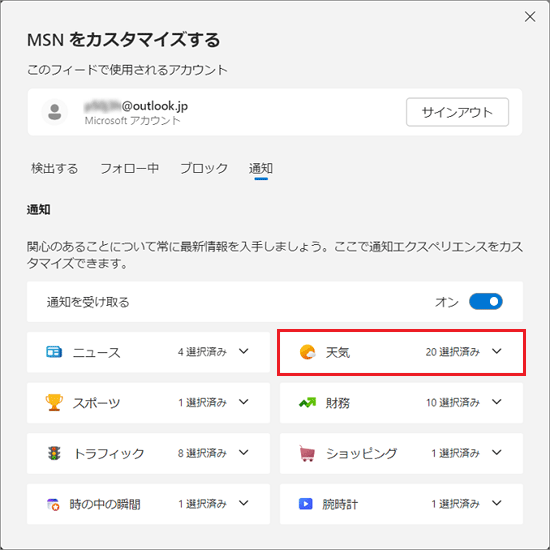Click the Weather (天気) sun icon
This screenshot has width=550, height=550.
(x=307, y=352)
